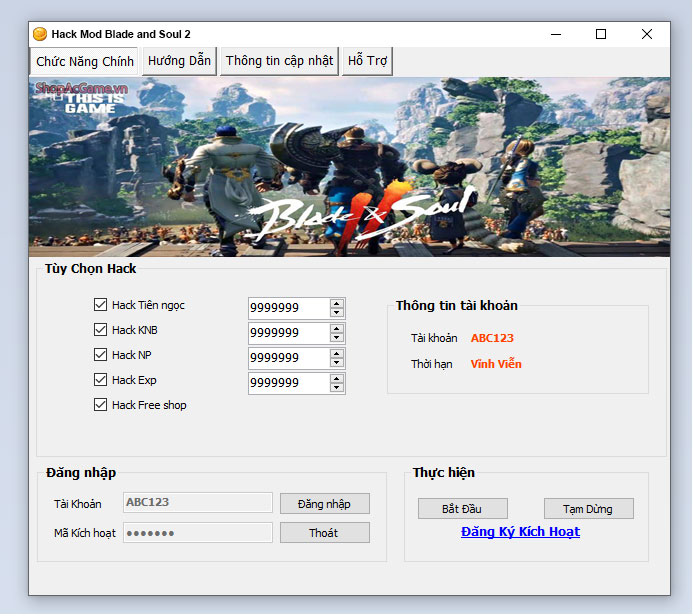Viewport: 693px width, 616px height.
Task: Decrease the Hack NP value with down arrow
Action: coord(337,363)
